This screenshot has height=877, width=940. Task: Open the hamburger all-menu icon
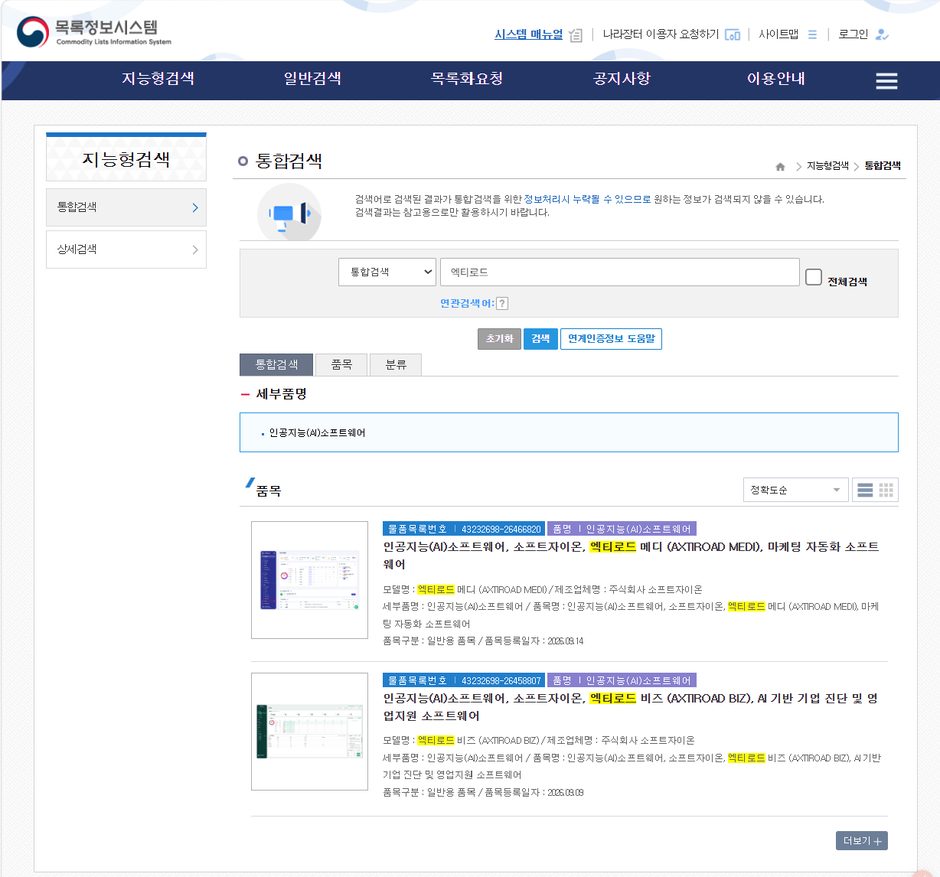(886, 81)
